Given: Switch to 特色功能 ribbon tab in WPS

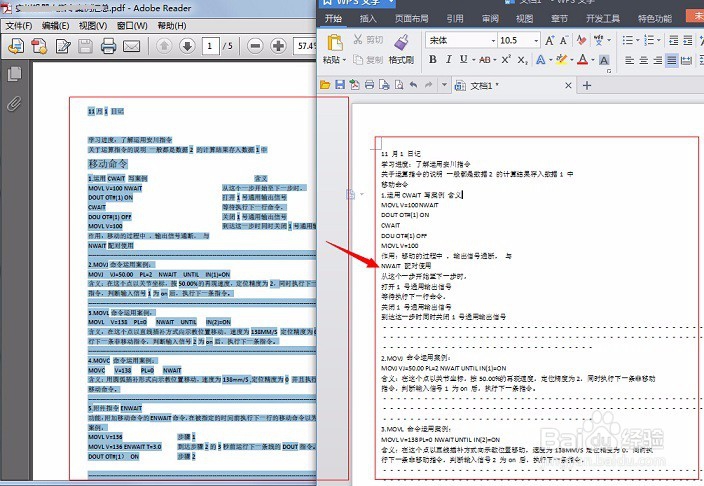Looking at the screenshot, I should tap(655, 18).
